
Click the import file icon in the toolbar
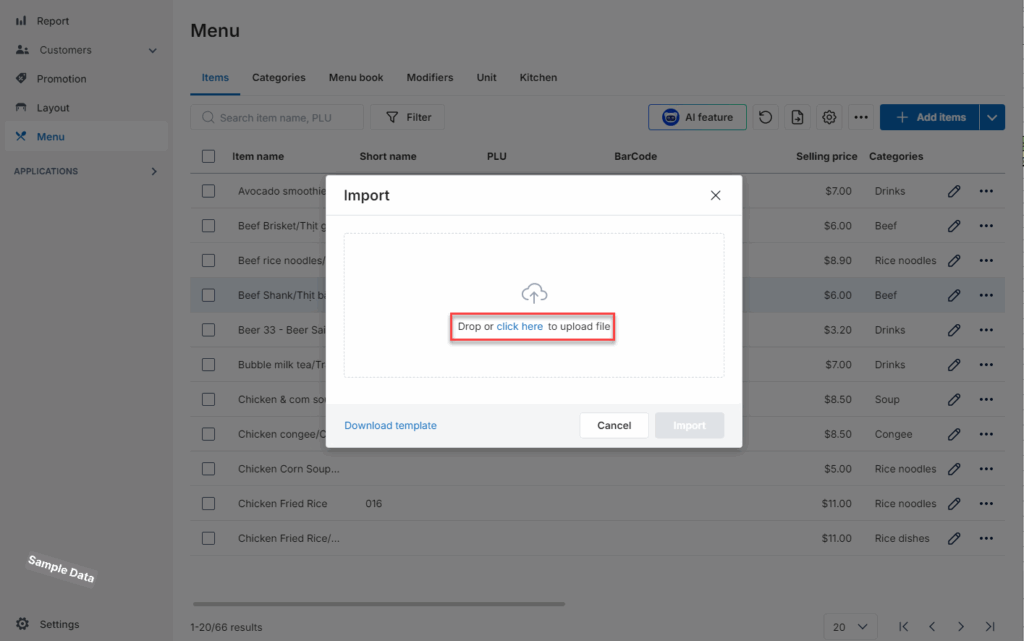point(797,118)
